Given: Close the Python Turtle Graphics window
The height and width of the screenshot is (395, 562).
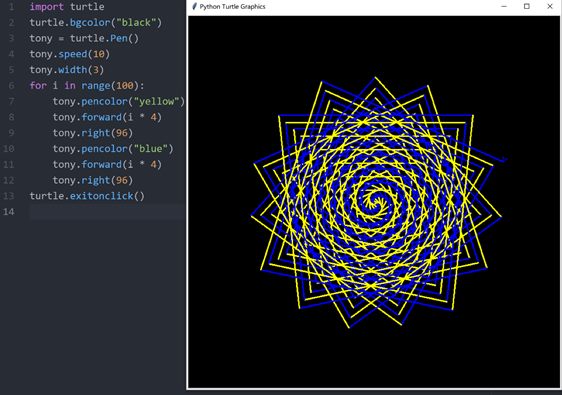Looking at the screenshot, I should 550,6.
